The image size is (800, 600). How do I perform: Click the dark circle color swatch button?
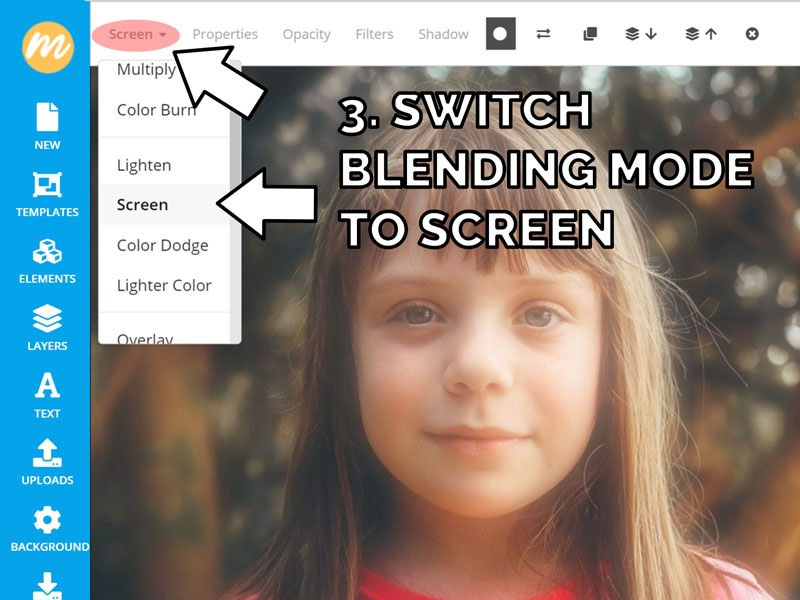click(x=501, y=34)
